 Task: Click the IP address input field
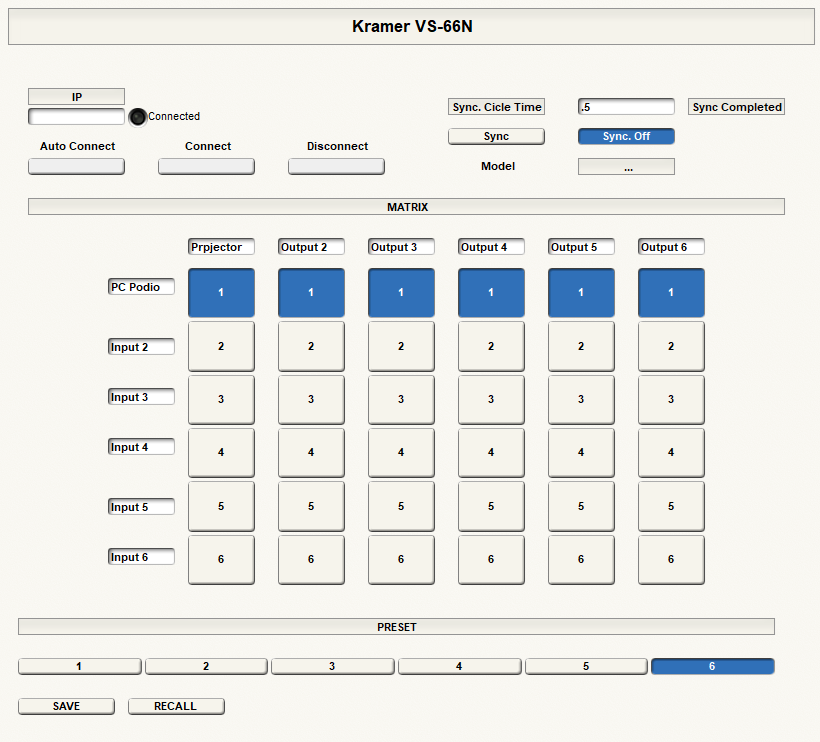tap(76, 116)
